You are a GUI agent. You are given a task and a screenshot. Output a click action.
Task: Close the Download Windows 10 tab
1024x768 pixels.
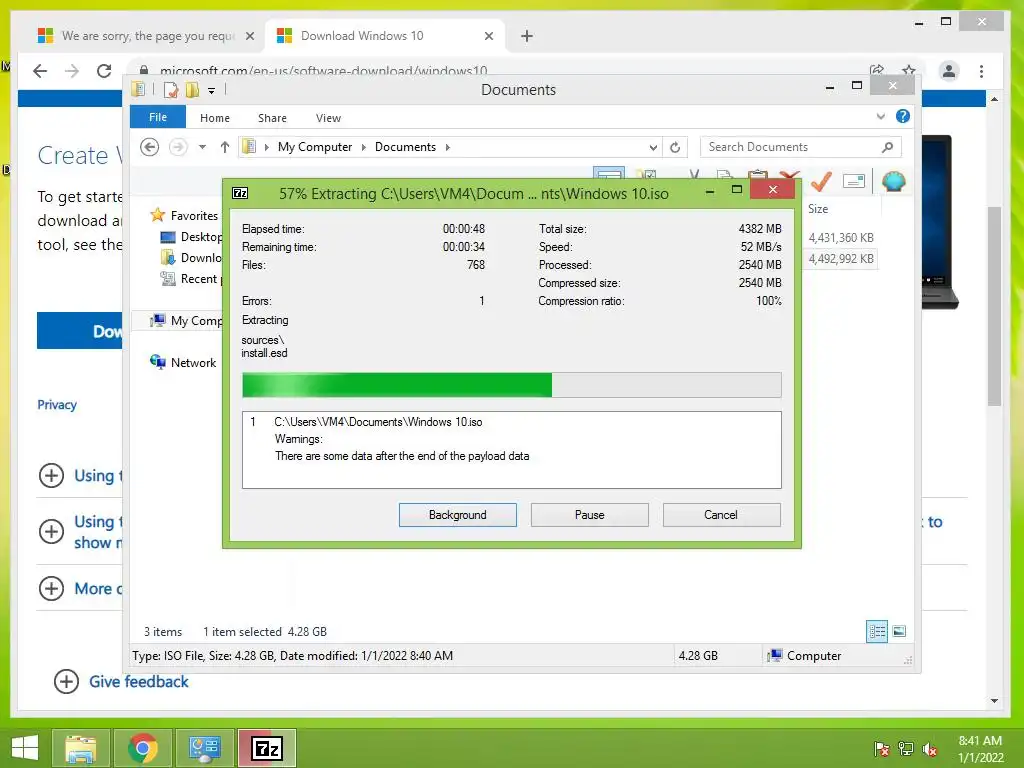point(488,36)
